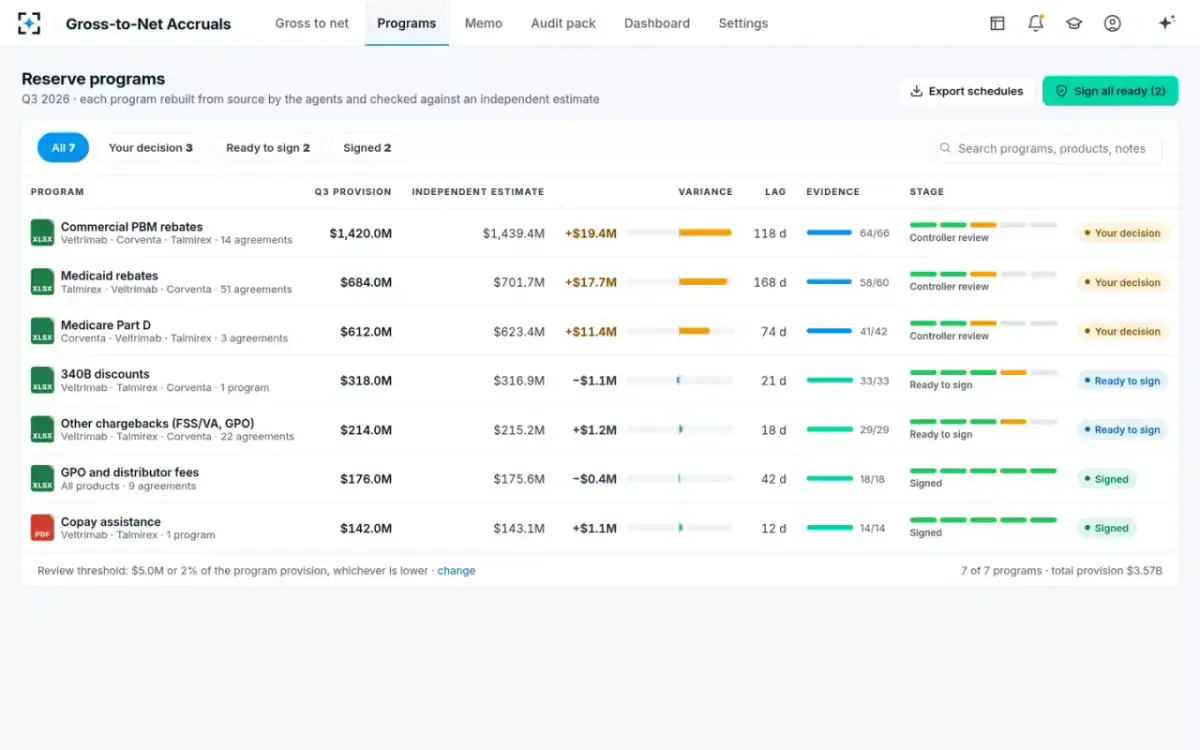
Task: Click the XLSX icon for GPO and distributor fees
Action: click(42, 478)
